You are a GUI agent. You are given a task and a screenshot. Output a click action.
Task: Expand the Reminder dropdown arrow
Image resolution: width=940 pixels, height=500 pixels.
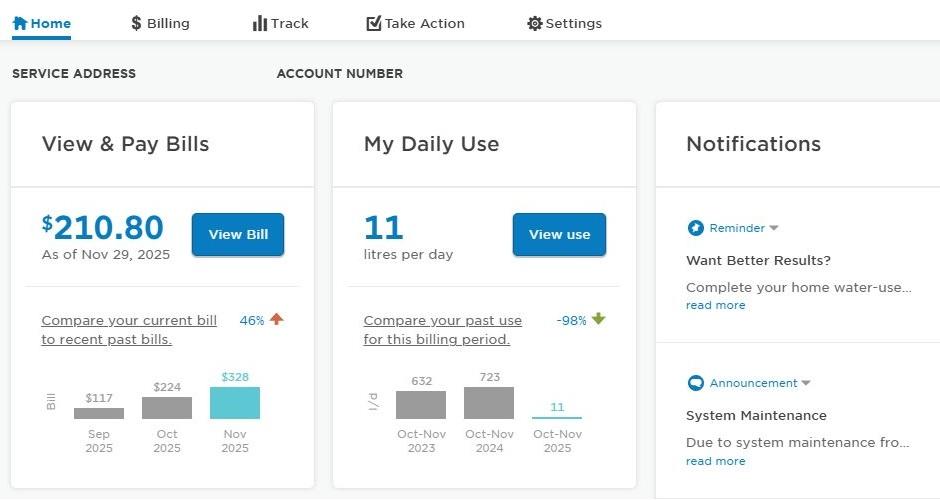click(x=774, y=229)
